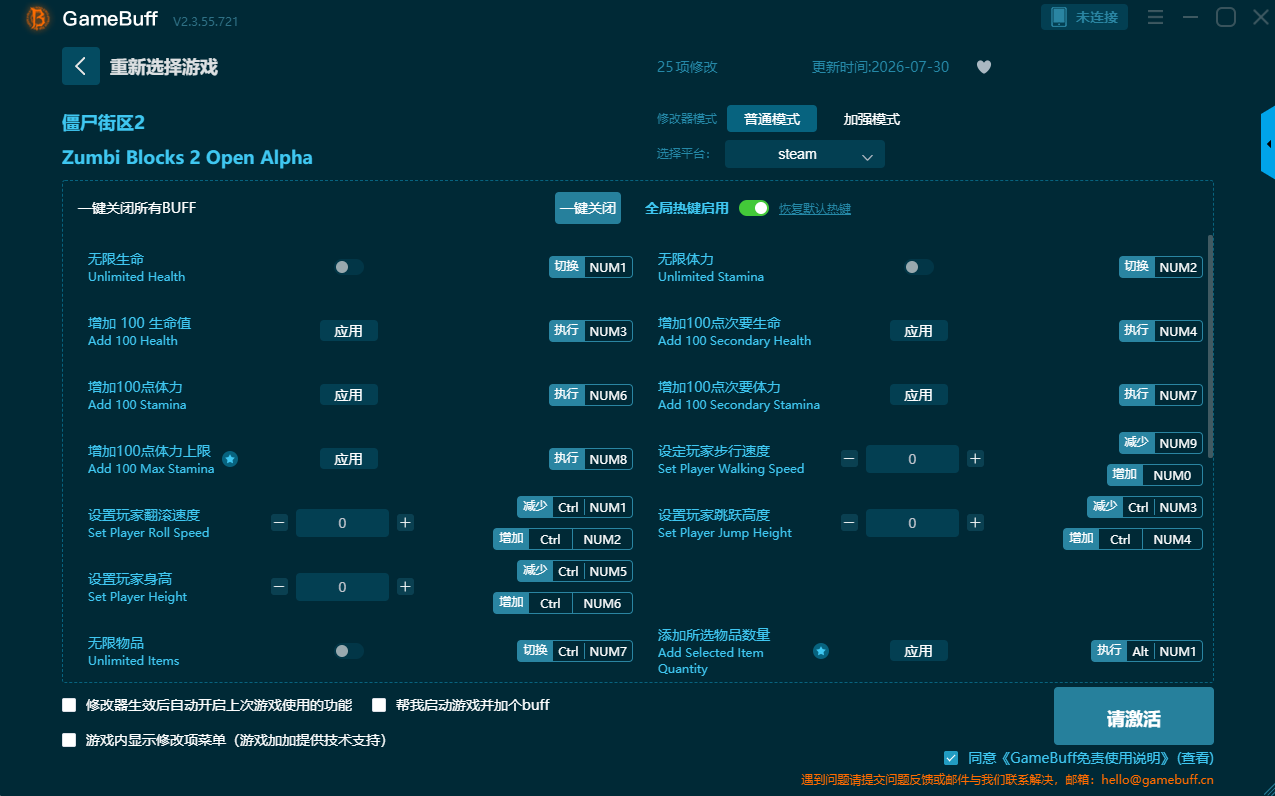
Task: Click the Roll Speed value field
Action: click(x=342, y=523)
